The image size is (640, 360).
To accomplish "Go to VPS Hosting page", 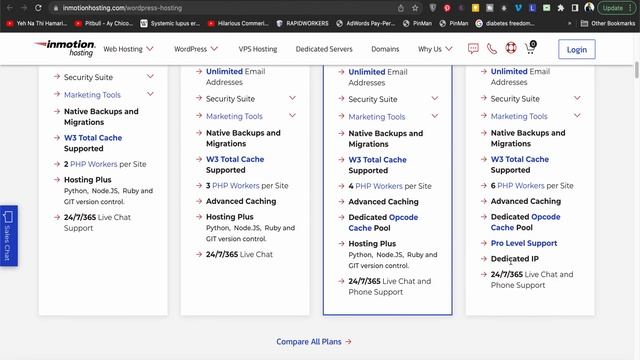I will point(258,49).
